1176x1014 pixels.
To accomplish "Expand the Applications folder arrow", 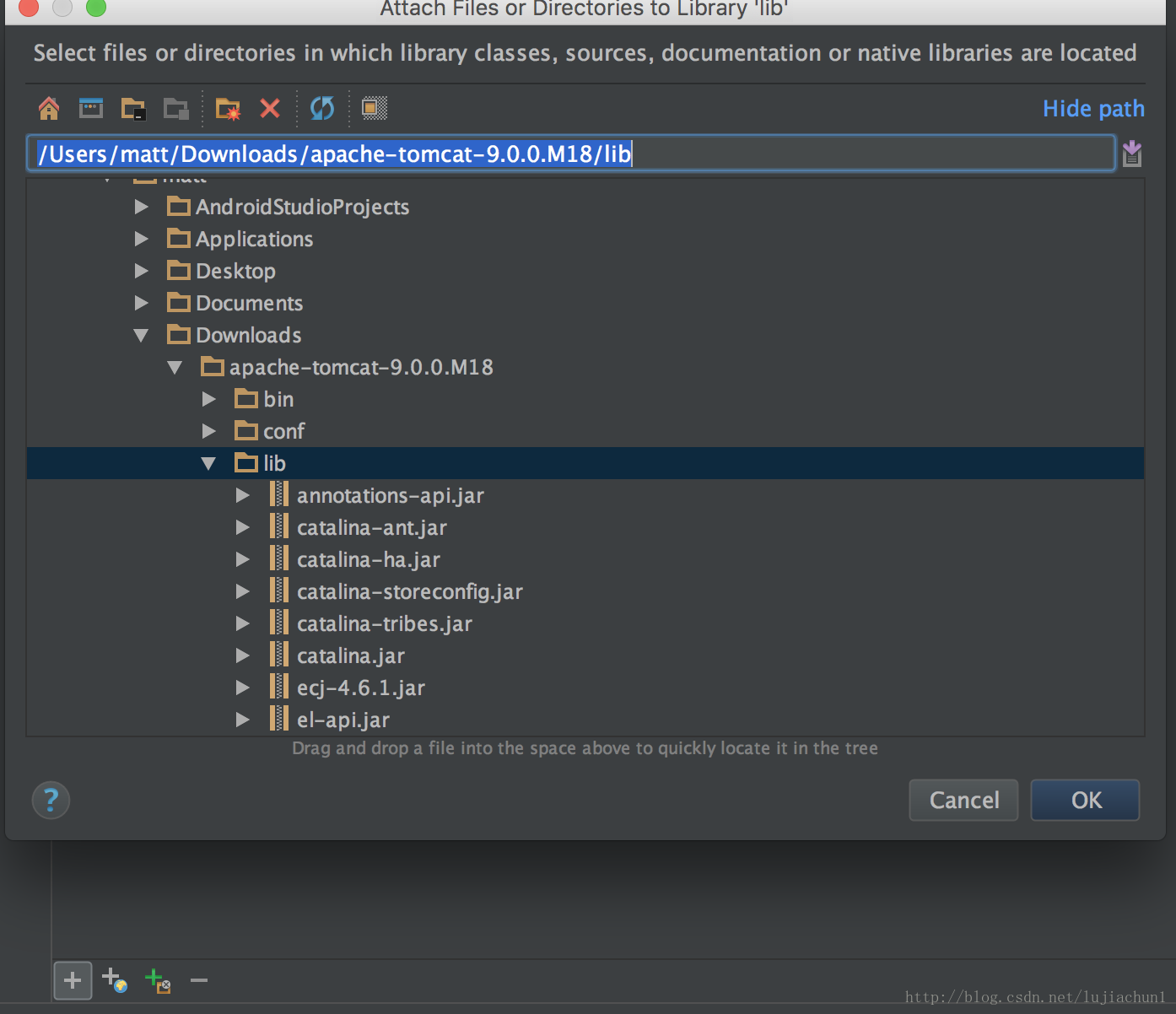I will tap(142, 239).
